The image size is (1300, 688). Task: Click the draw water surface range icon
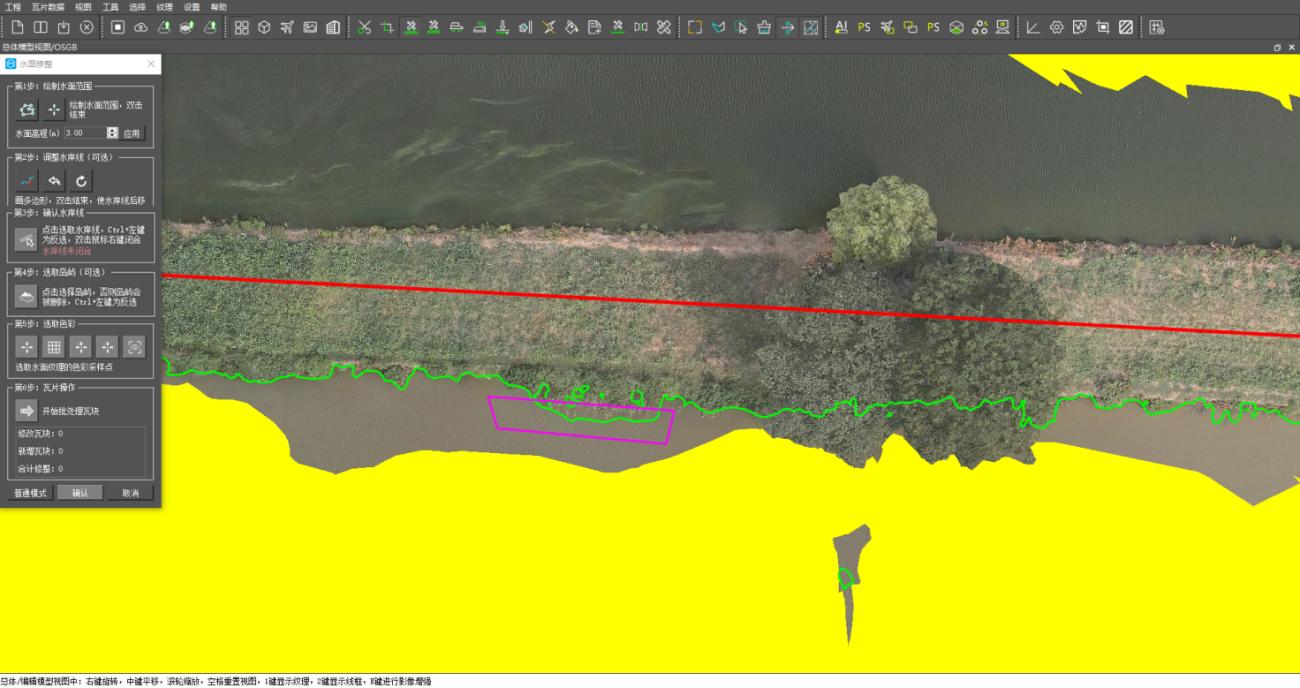click(27, 109)
